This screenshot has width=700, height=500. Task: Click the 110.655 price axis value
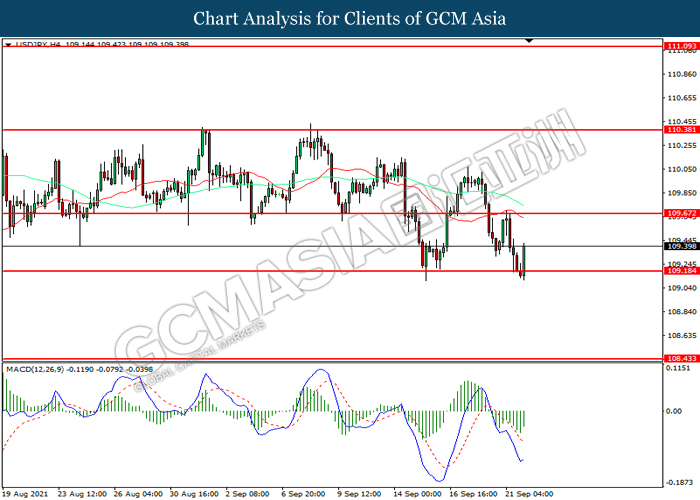[x=682, y=98]
